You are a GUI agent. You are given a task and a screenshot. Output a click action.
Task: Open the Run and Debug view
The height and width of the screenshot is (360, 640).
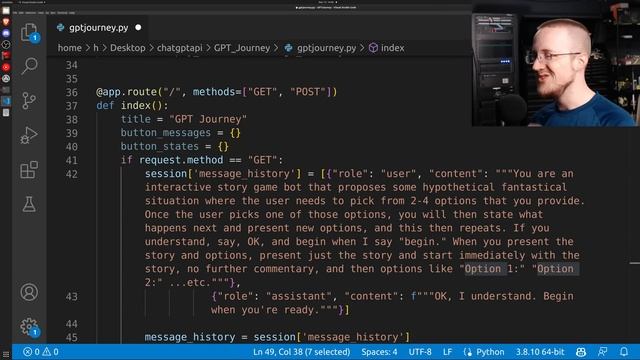29,135
